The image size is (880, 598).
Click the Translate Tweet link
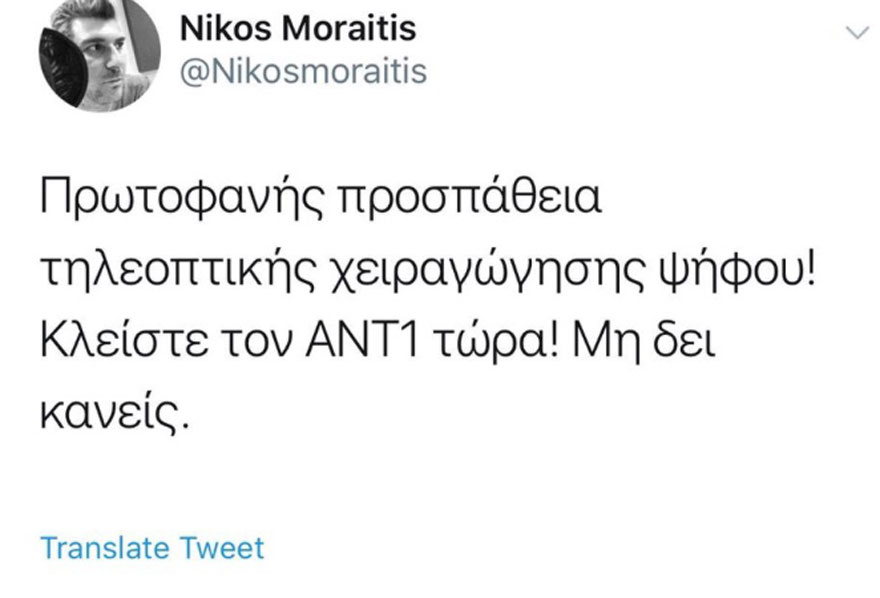pyautogui.click(x=152, y=548)
